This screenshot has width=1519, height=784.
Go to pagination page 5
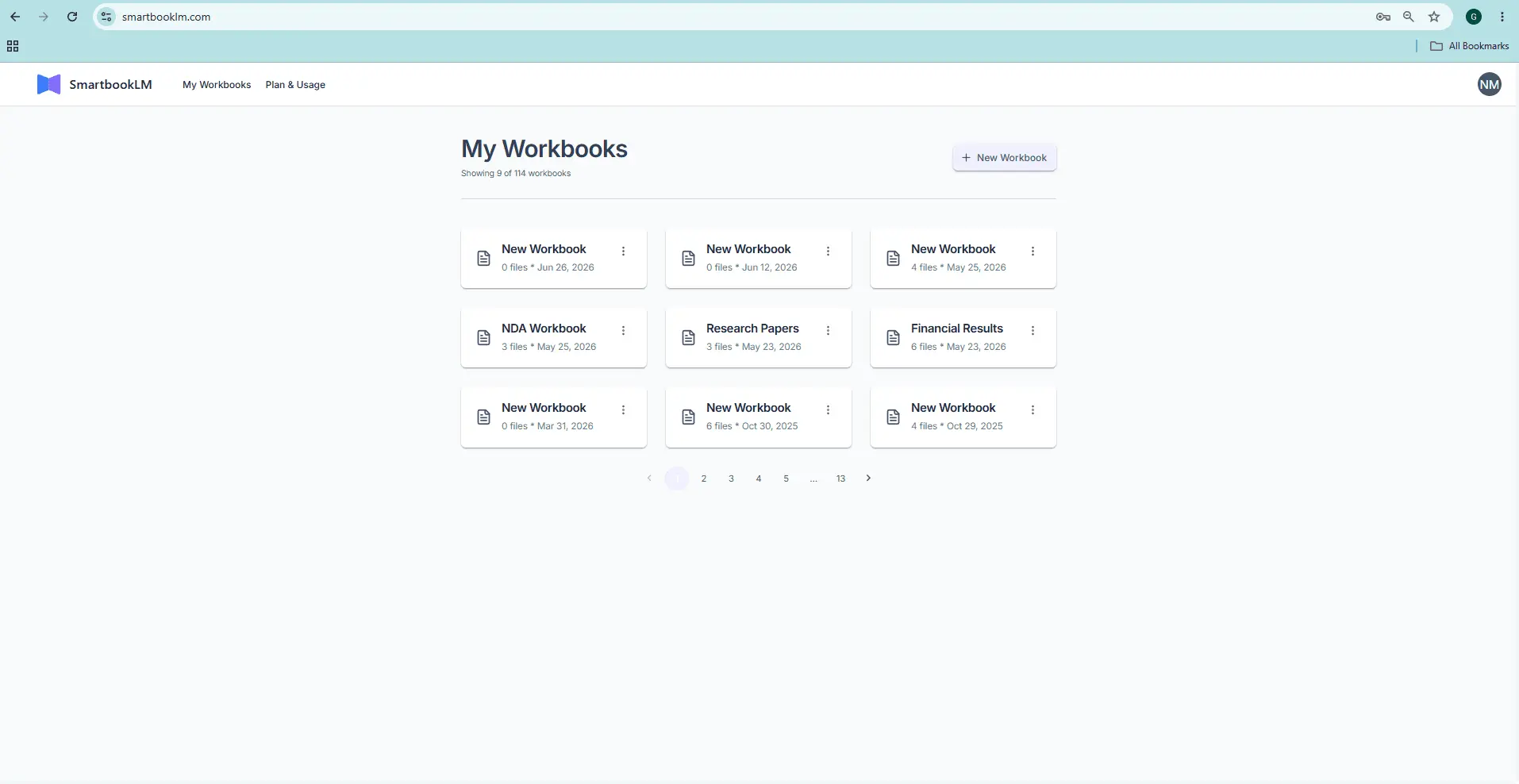point(786,478)
